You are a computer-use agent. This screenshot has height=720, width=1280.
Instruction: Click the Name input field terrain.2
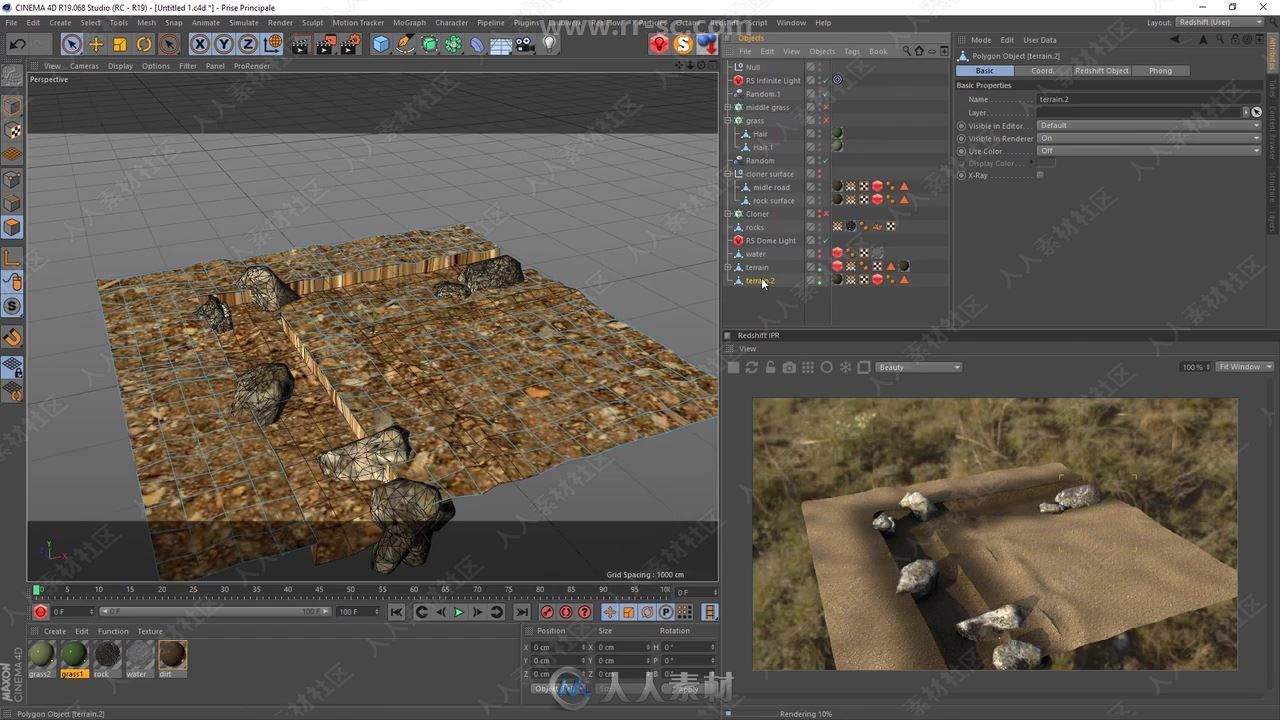pyautogui.click(x=1148, y=99)
